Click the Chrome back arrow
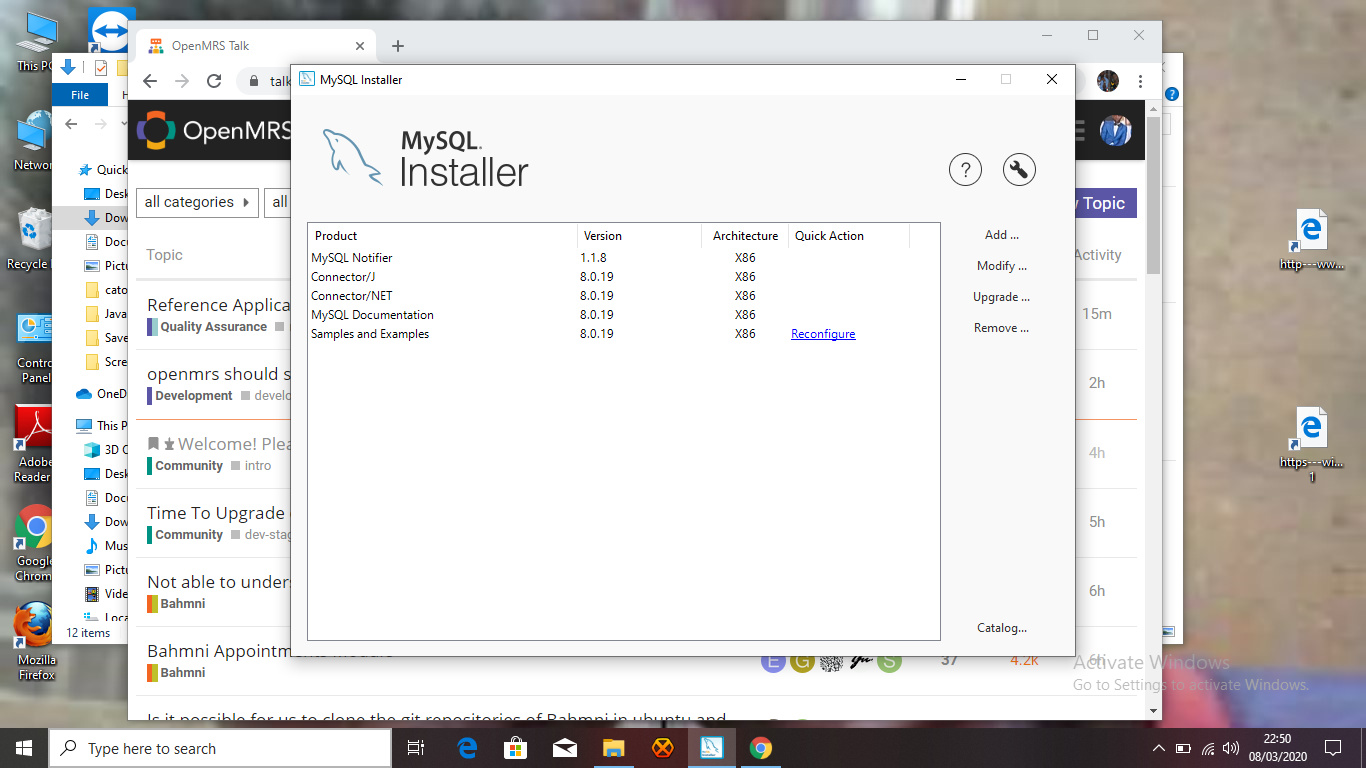This screenshot has height=768, width=1366. tap(150, 81)
